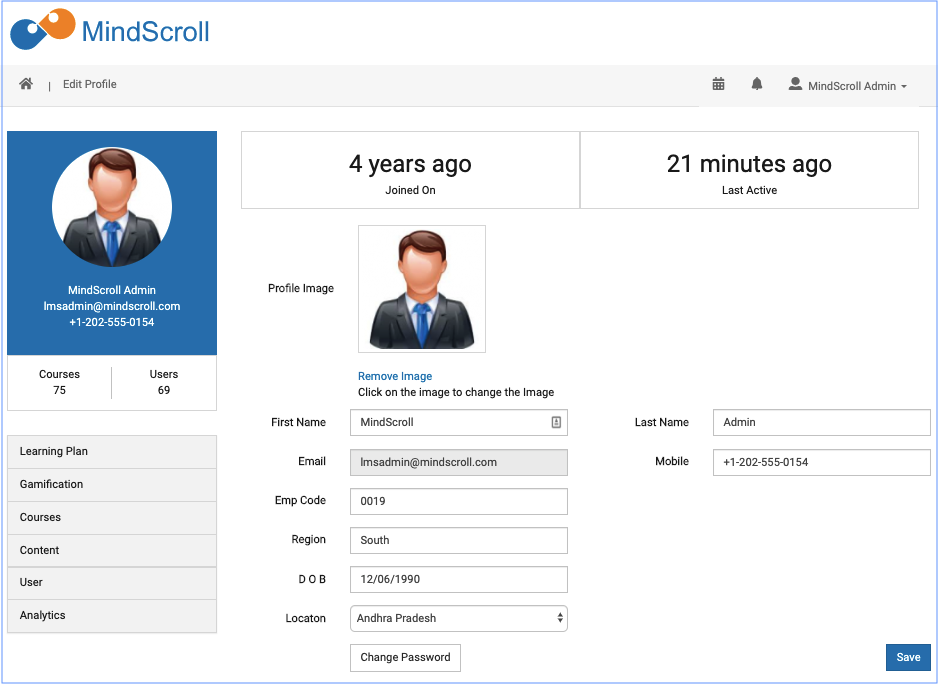Click the '21 minutes ago' Last Active stat
Image resolution: width=938 pixels, height=685 pixels.
click(750, 171)
